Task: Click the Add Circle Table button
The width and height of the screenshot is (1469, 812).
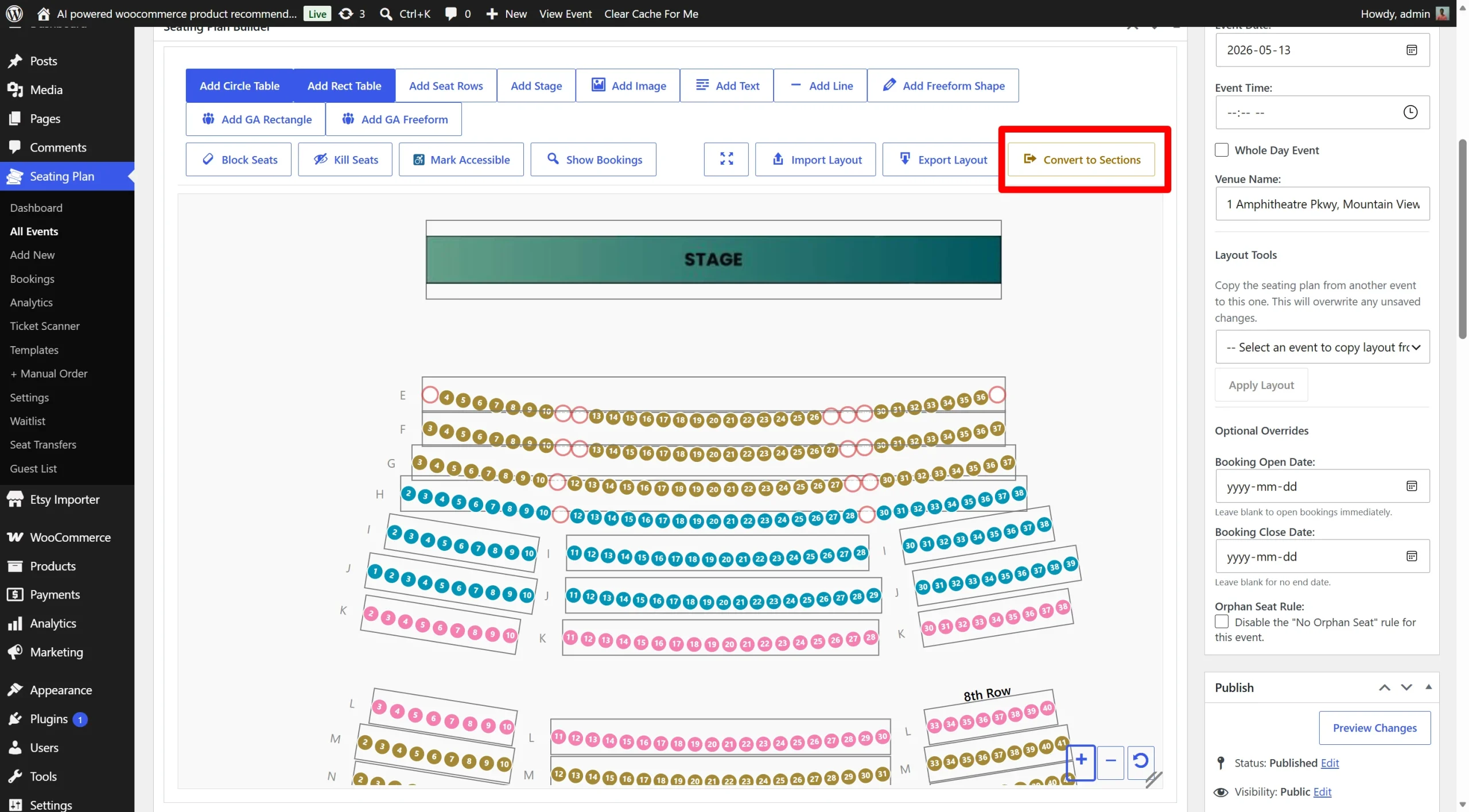Action: click(239, 86)
